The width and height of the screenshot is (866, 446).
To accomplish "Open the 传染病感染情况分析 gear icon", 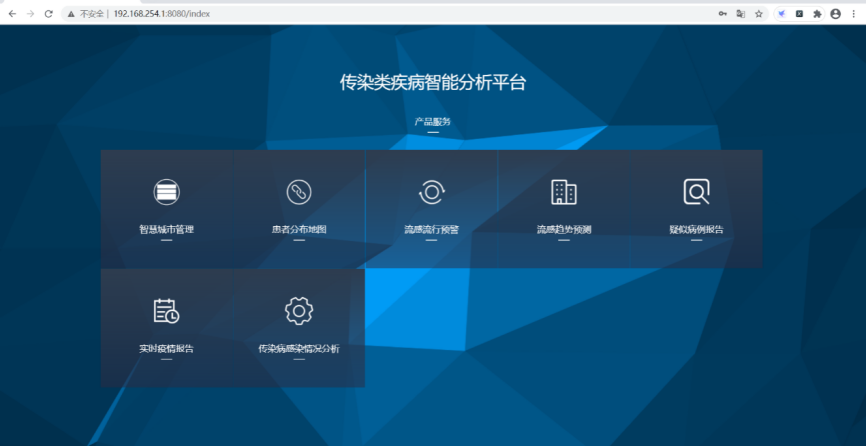I will 299,311.
